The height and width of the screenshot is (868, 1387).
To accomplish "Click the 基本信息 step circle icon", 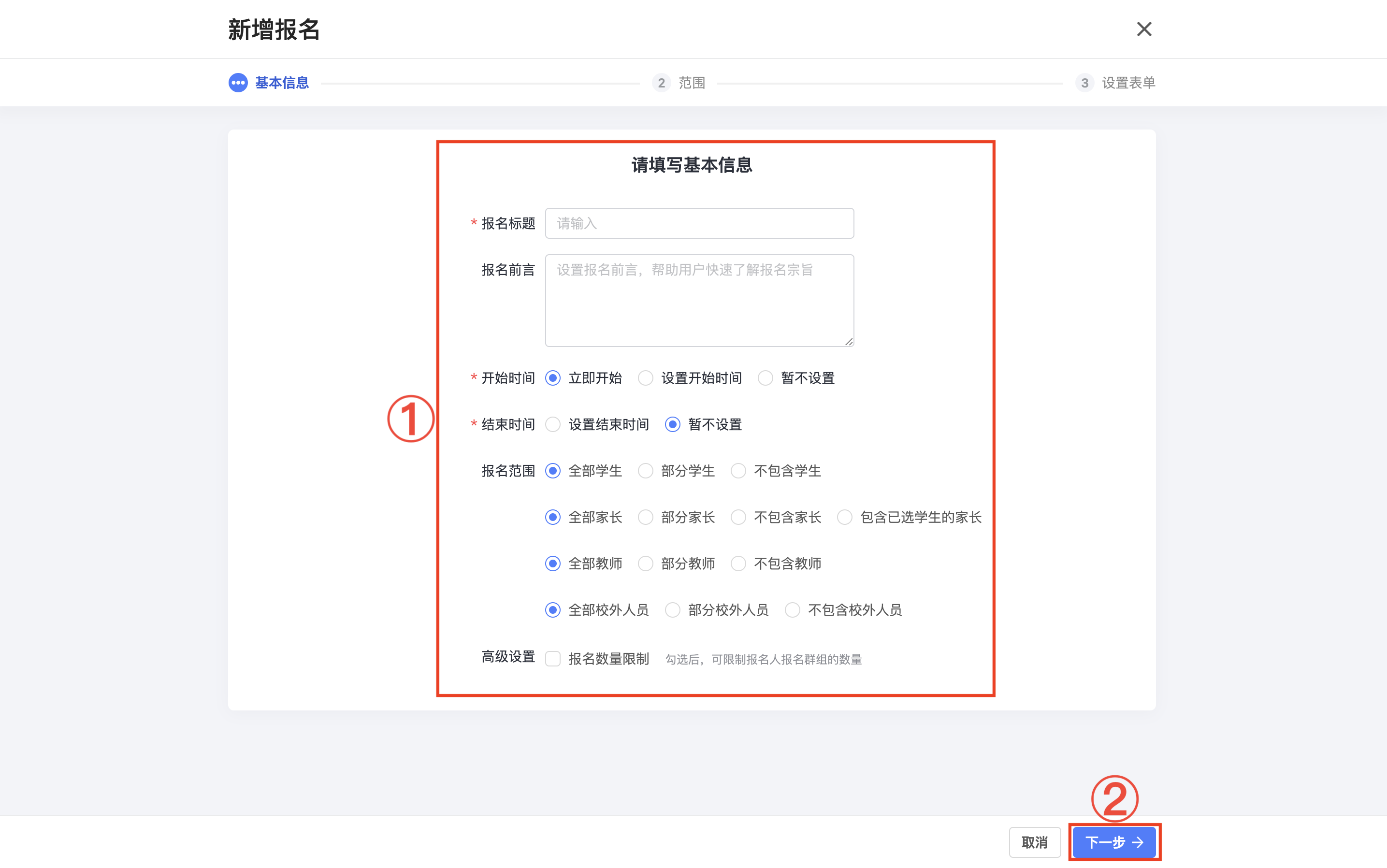I will [x=238, y=83].
